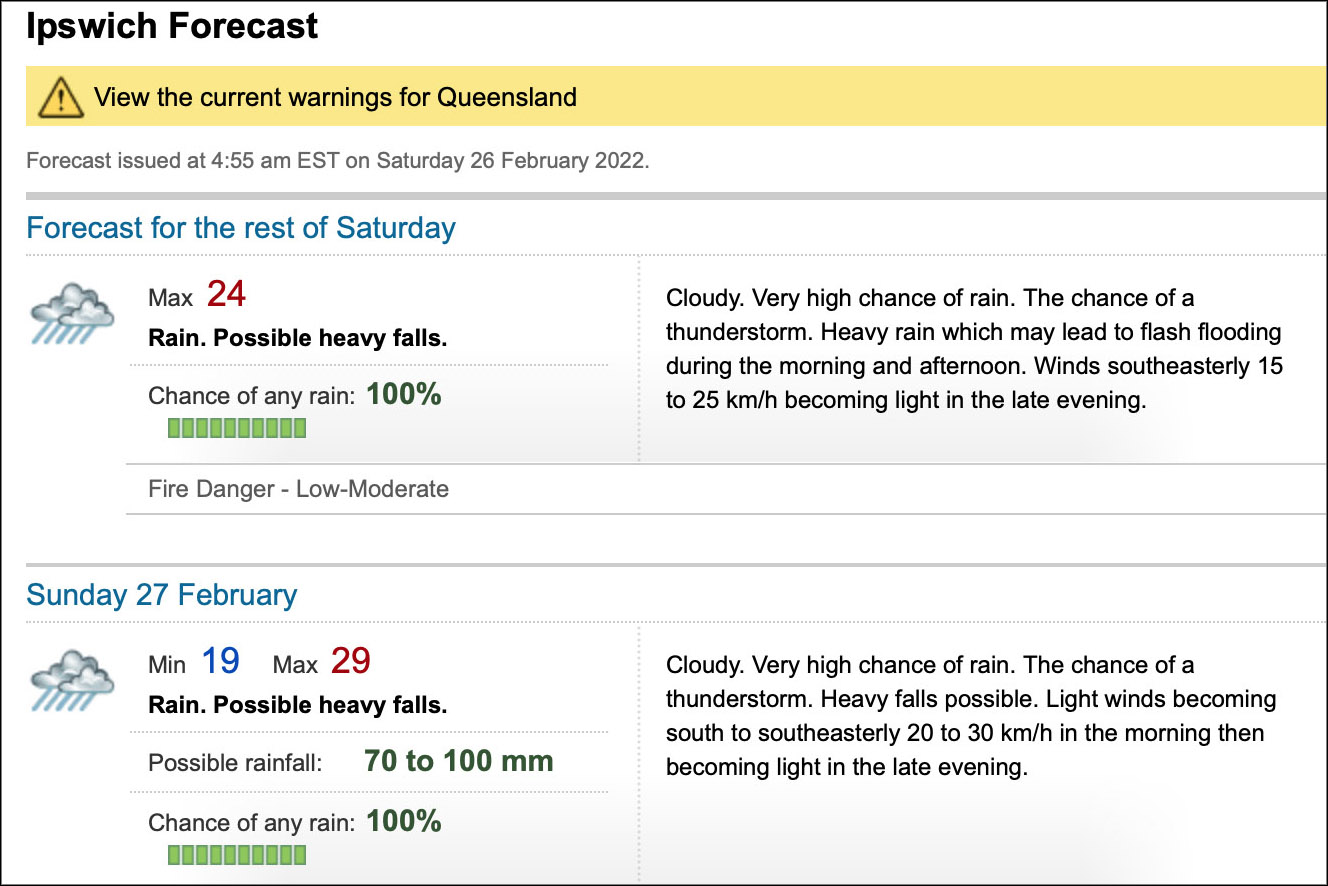This screenshot has width=1328, height=886.
Task: Click Sunday's maximum temperature of 29
Action: (x=350, y=662)
